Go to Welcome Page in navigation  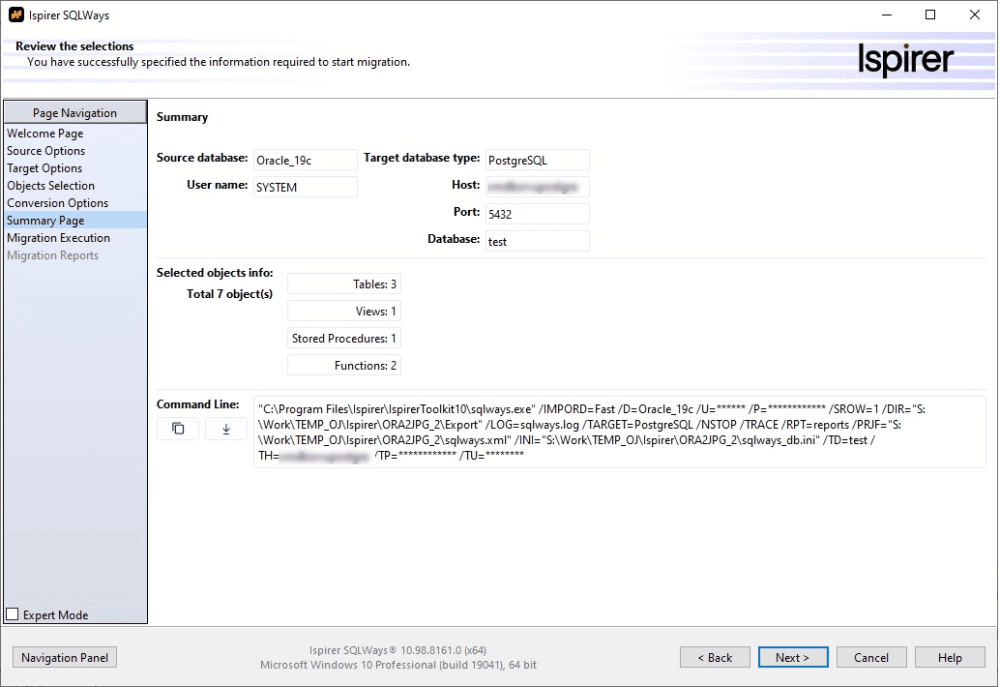[45, 133]
